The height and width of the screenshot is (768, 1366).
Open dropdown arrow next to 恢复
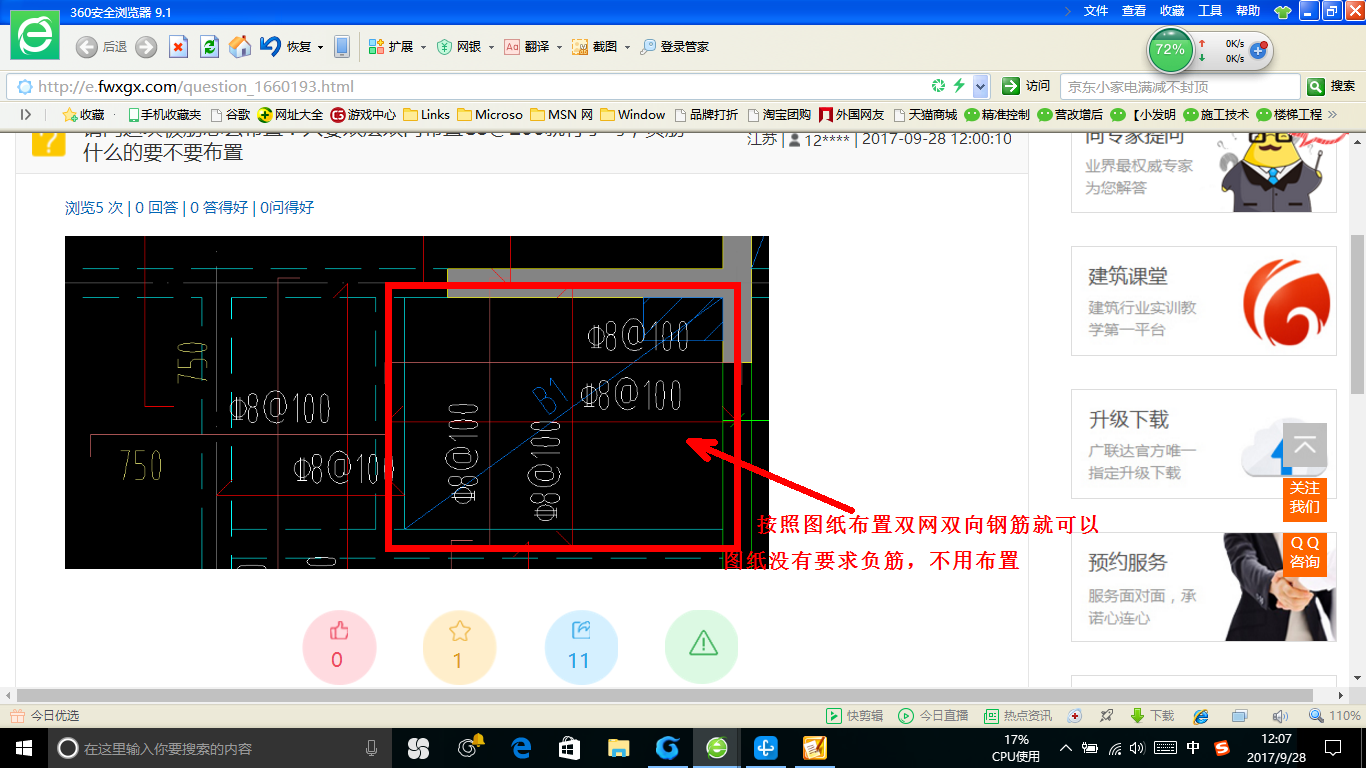pos(320,47)
